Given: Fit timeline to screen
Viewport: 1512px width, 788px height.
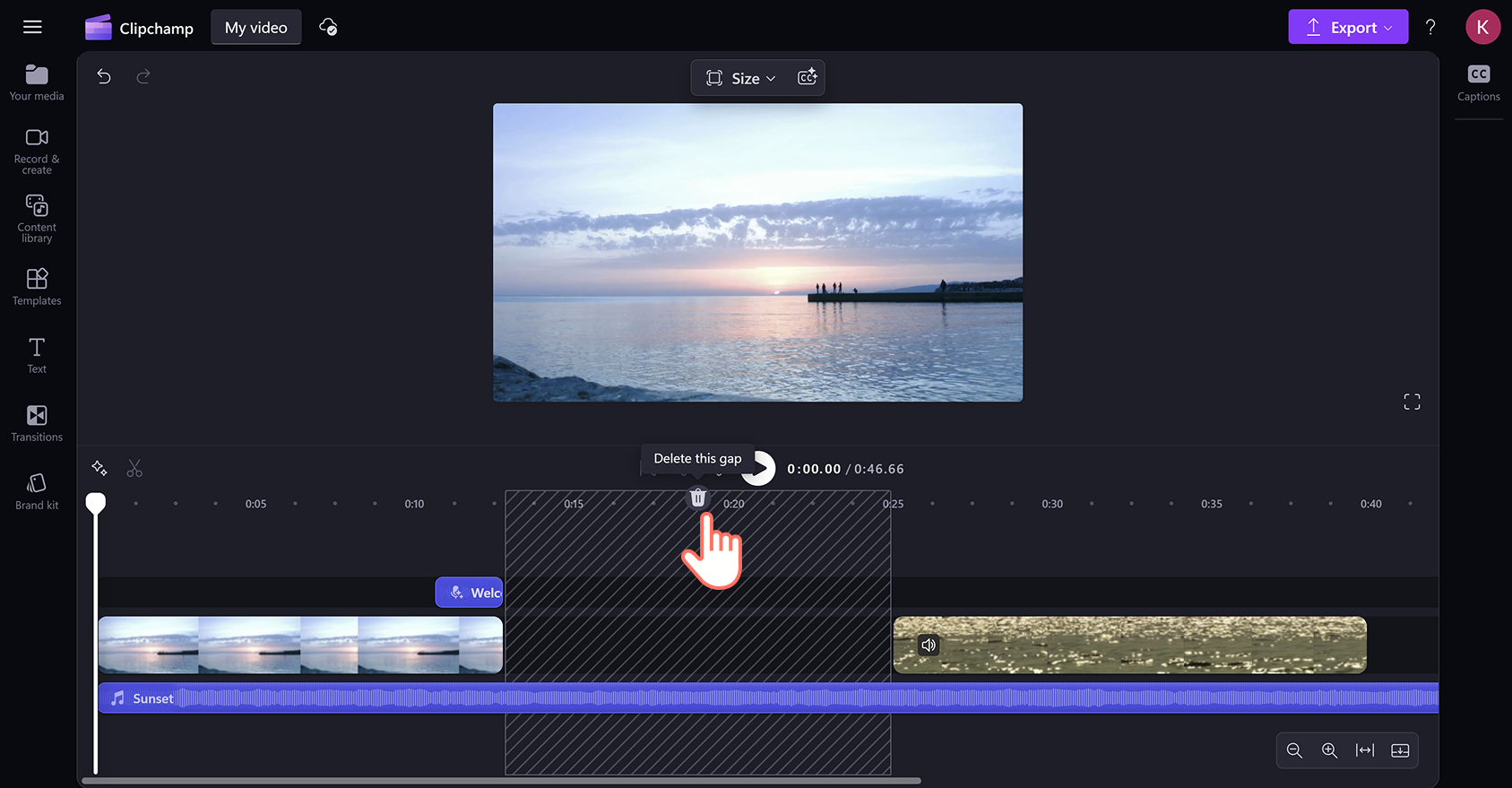Looking at the screenshot, I should pyautogui.click(x=1365, y=750).
